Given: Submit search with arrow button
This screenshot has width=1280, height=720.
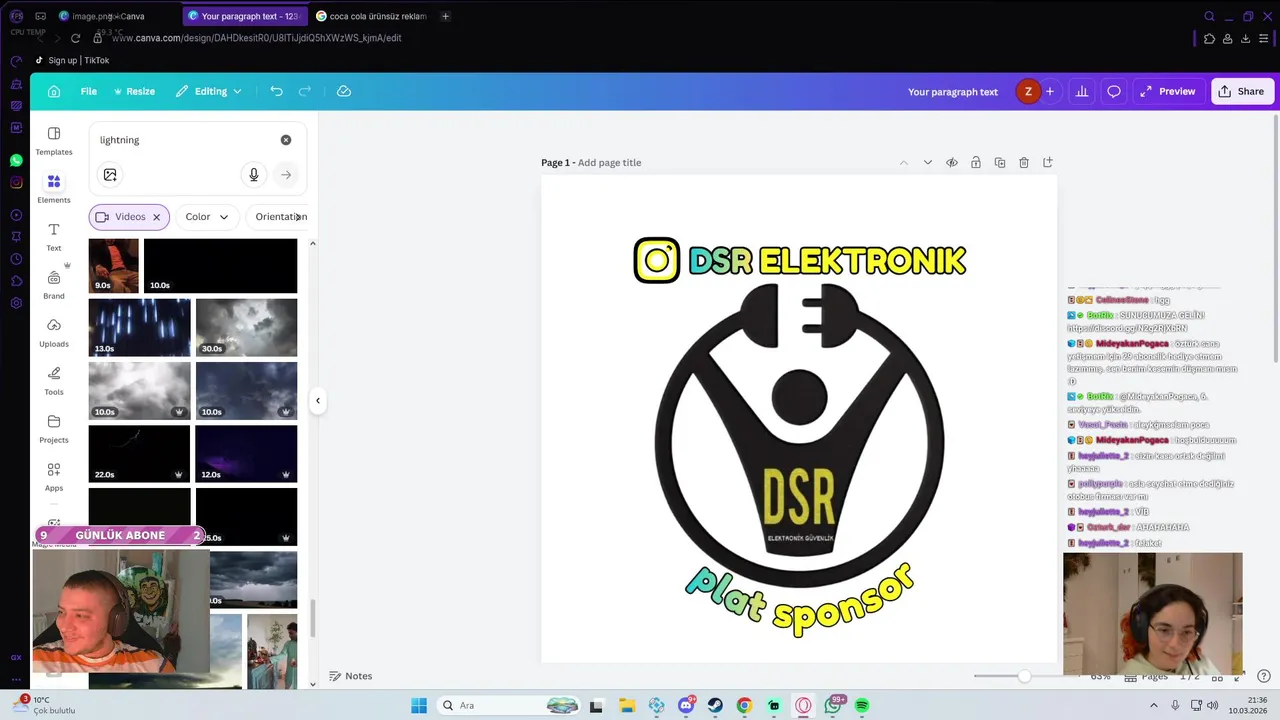Looking at the screenshot, I should (x=286, y=175).
